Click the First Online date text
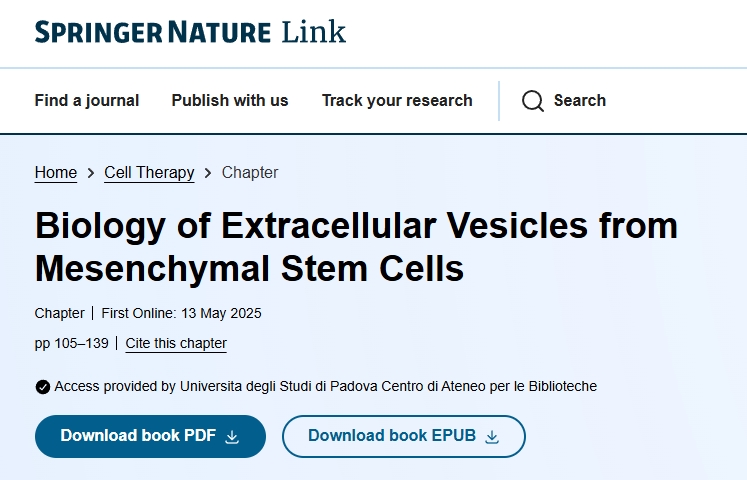The height and width of the screenshot is (480, 747). [x=181, y=314]
